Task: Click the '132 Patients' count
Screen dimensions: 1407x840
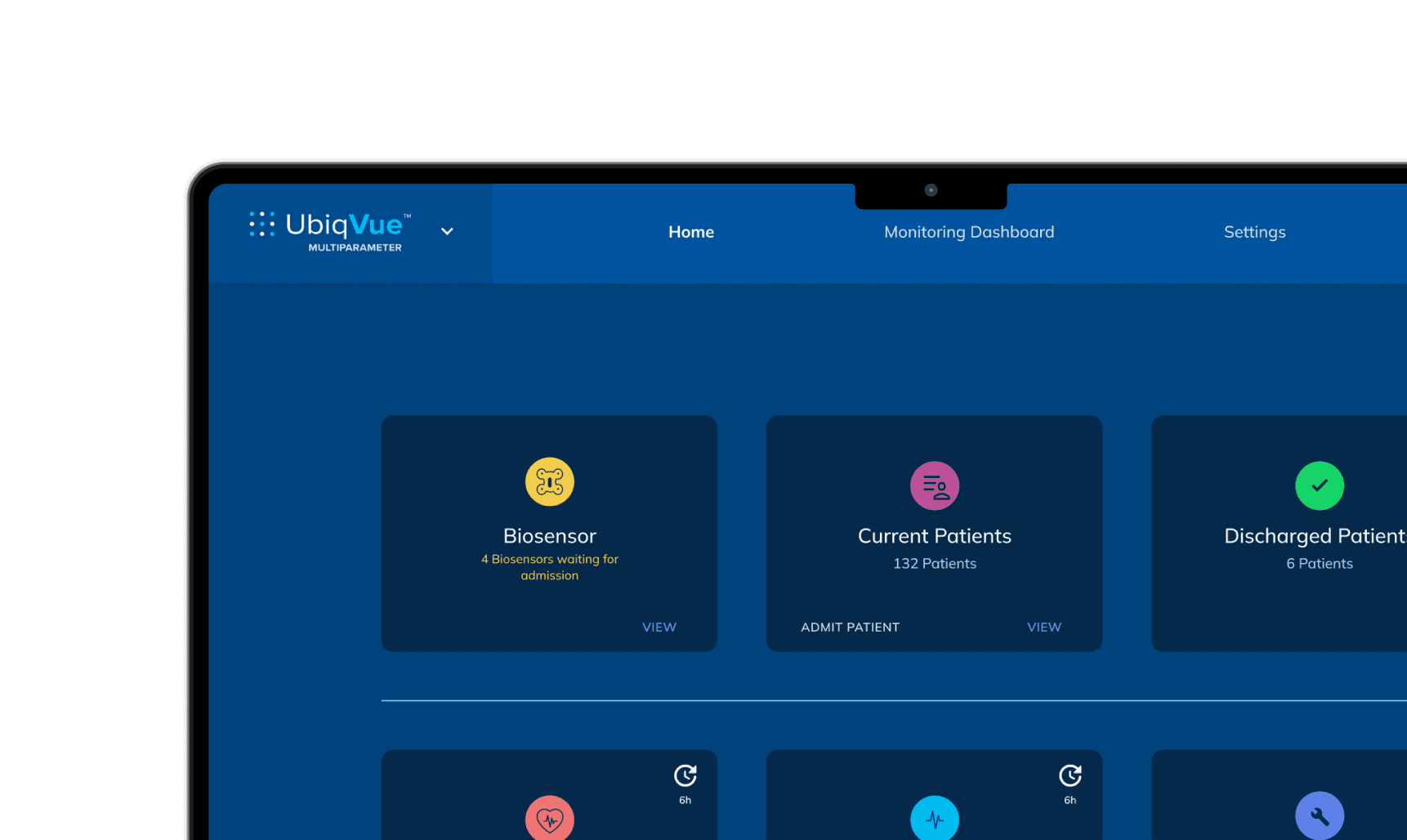Action: click(x=935, y=564)
